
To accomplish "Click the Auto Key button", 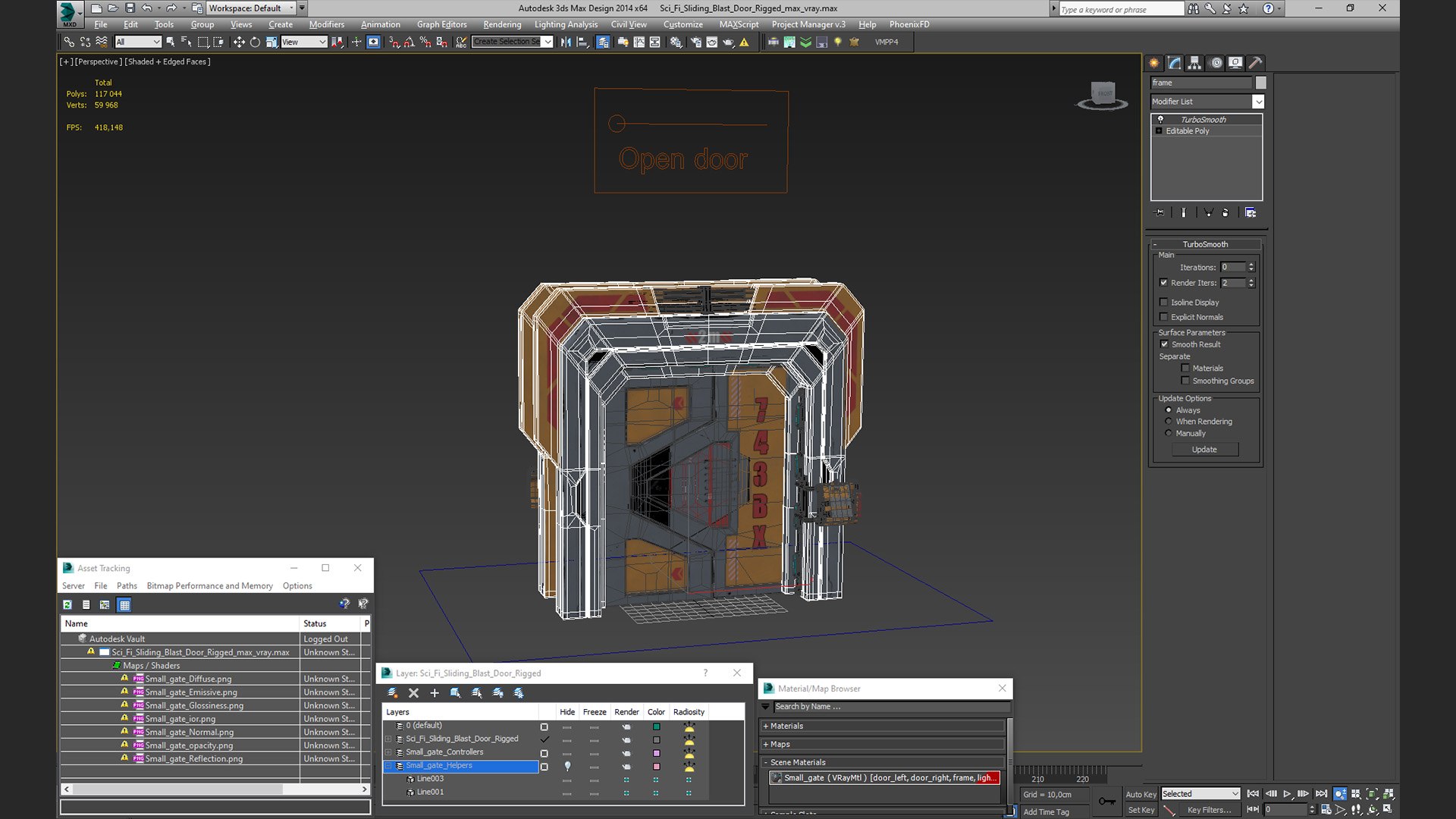I will point(1141,795).
